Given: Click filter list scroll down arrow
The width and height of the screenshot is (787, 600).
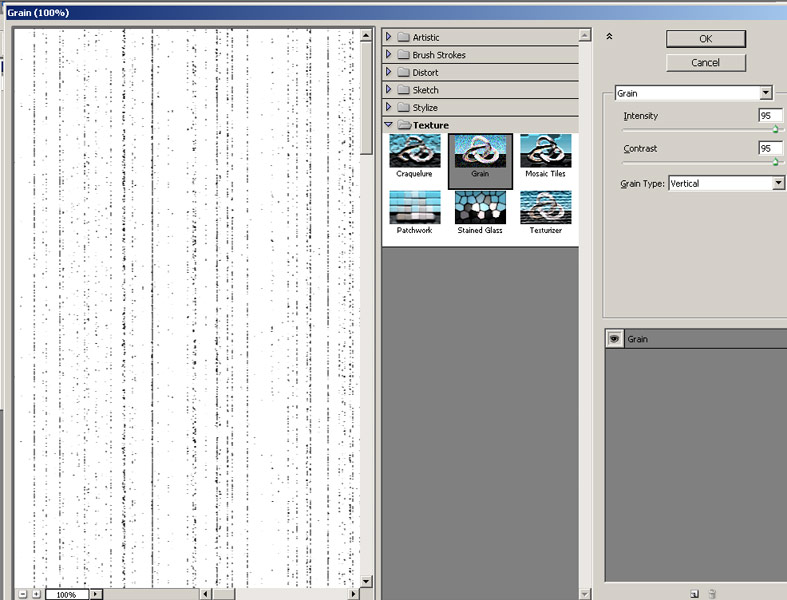Looking at the screenshot, I should pos(584,594).
